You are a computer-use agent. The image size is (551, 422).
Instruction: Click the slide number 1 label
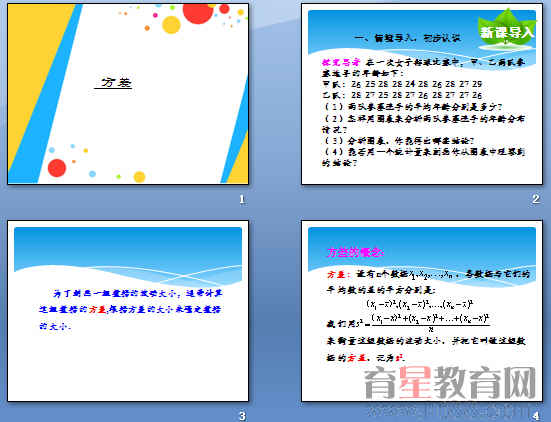[242, 200]
